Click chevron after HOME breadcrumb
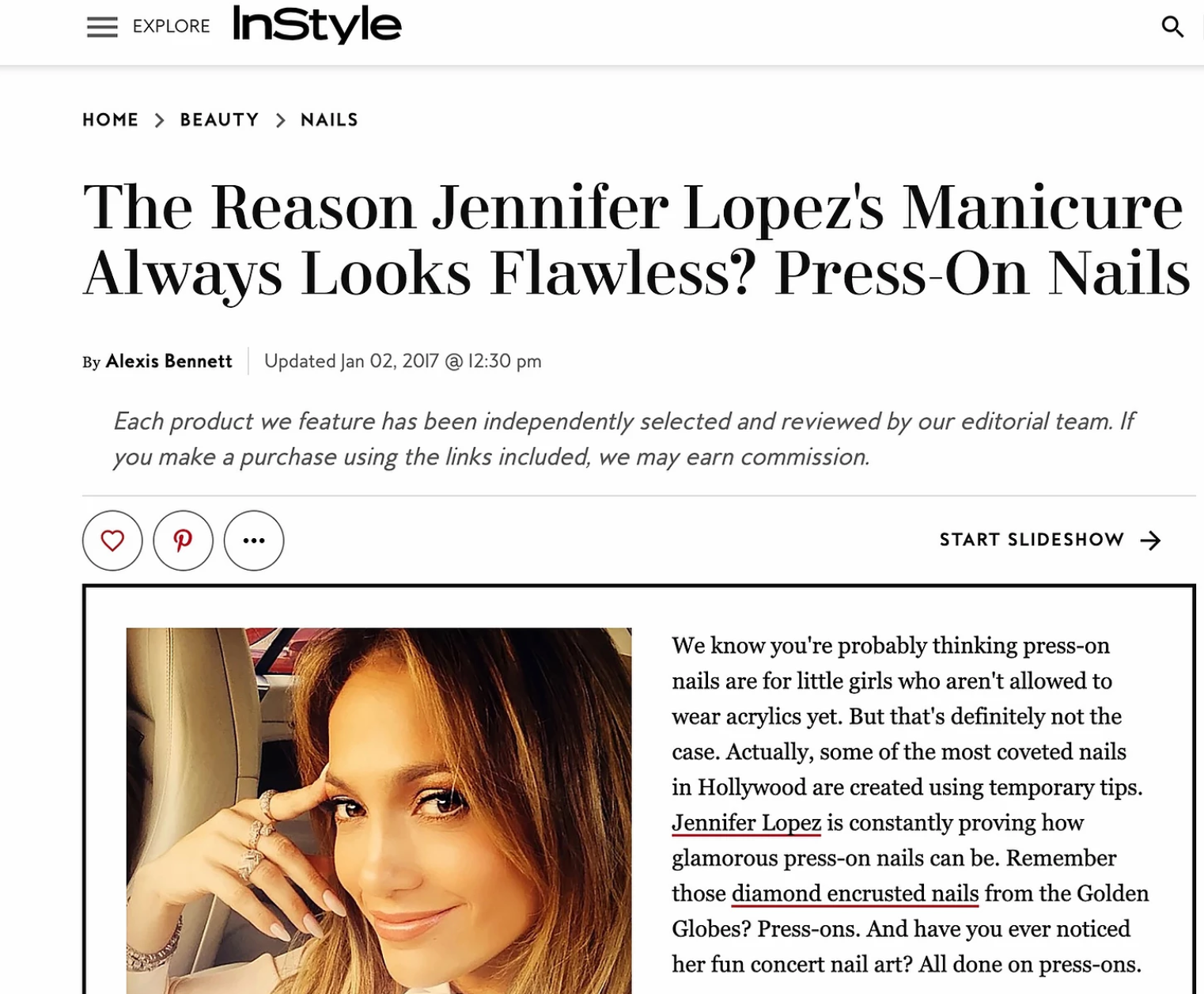This screenshot has height=994, width=1204. click(159, 120)
